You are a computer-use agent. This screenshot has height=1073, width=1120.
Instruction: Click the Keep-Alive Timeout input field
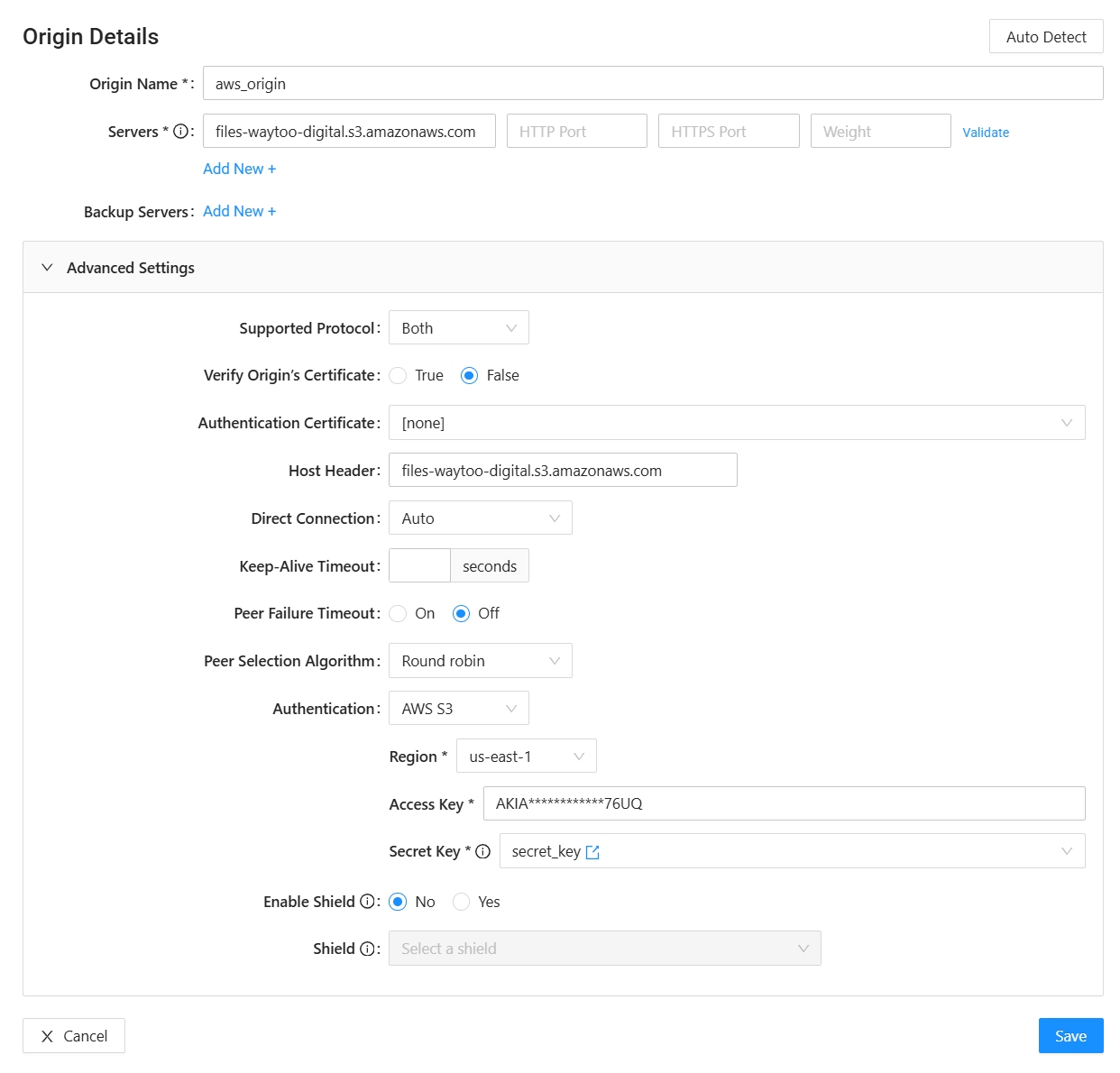419,566
